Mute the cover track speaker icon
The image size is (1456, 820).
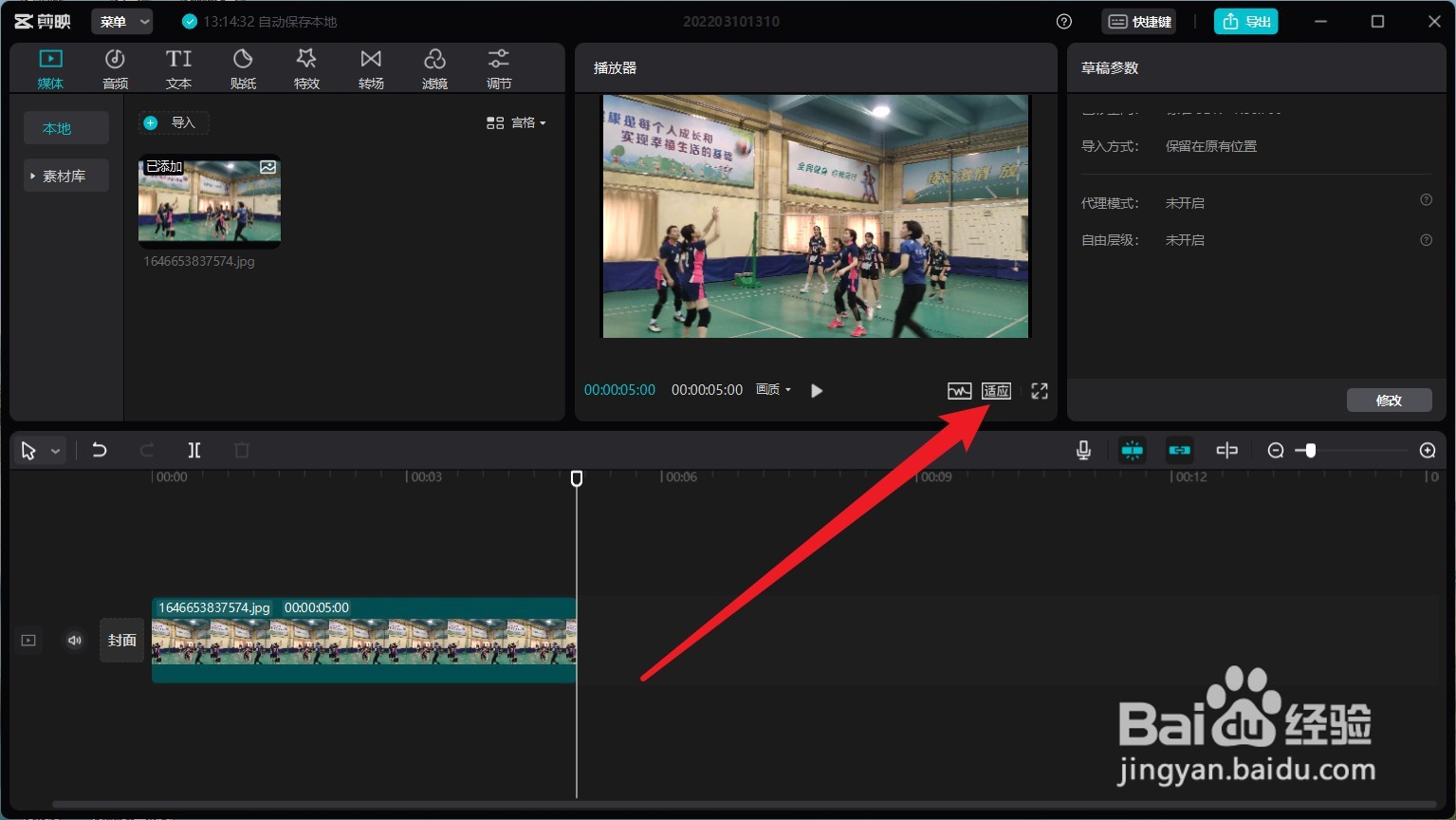[x=74, y=640]
